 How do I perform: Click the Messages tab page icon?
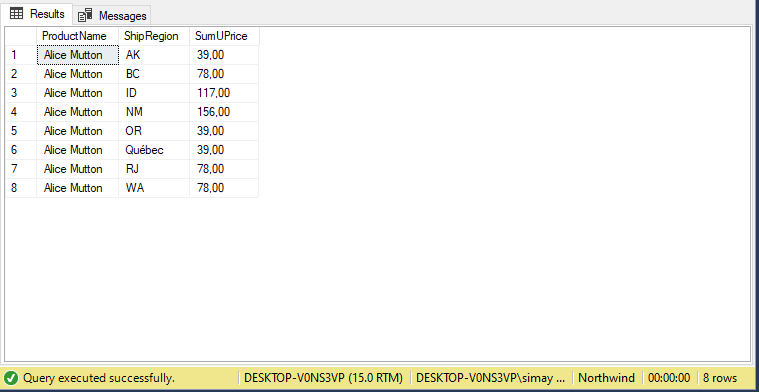[x=85, y=15]
